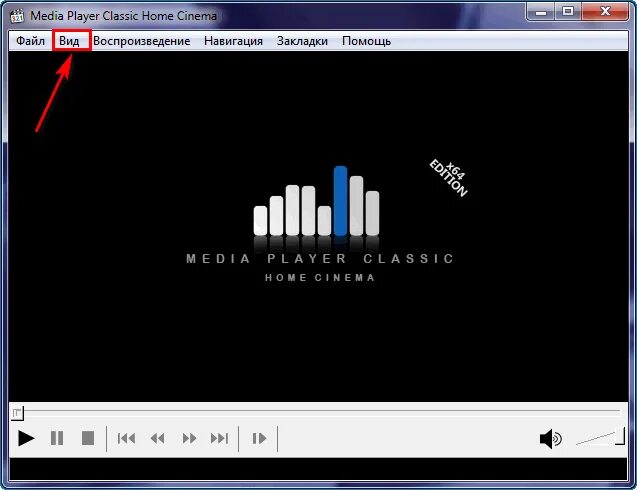Minimize the Media Player Classic window
Screen dimensions: 637x490
pyautogui.click(x=541, y=12)
